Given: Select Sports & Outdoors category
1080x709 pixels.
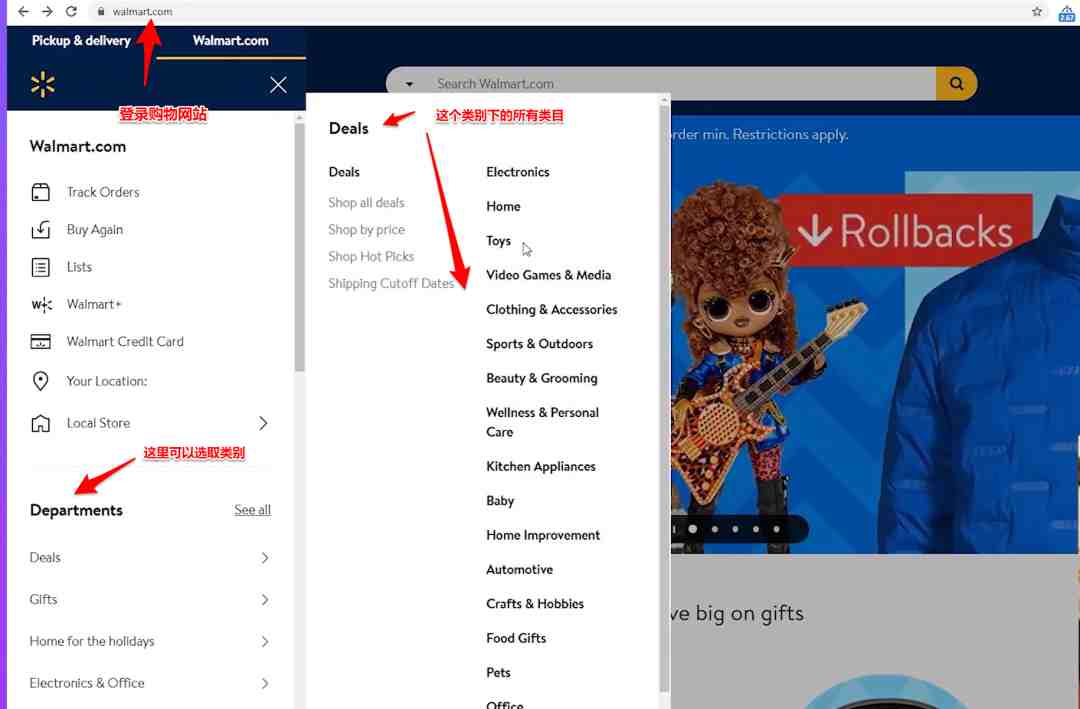Looking at the screenshot, I should pos(539,344).
